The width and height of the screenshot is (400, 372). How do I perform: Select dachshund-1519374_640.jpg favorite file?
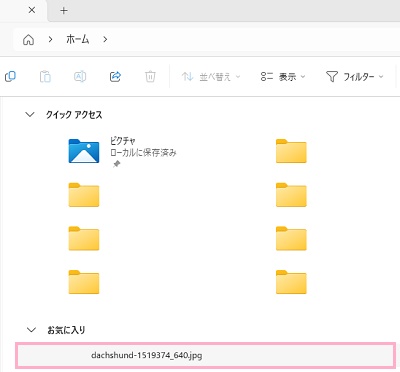point(205,355)
